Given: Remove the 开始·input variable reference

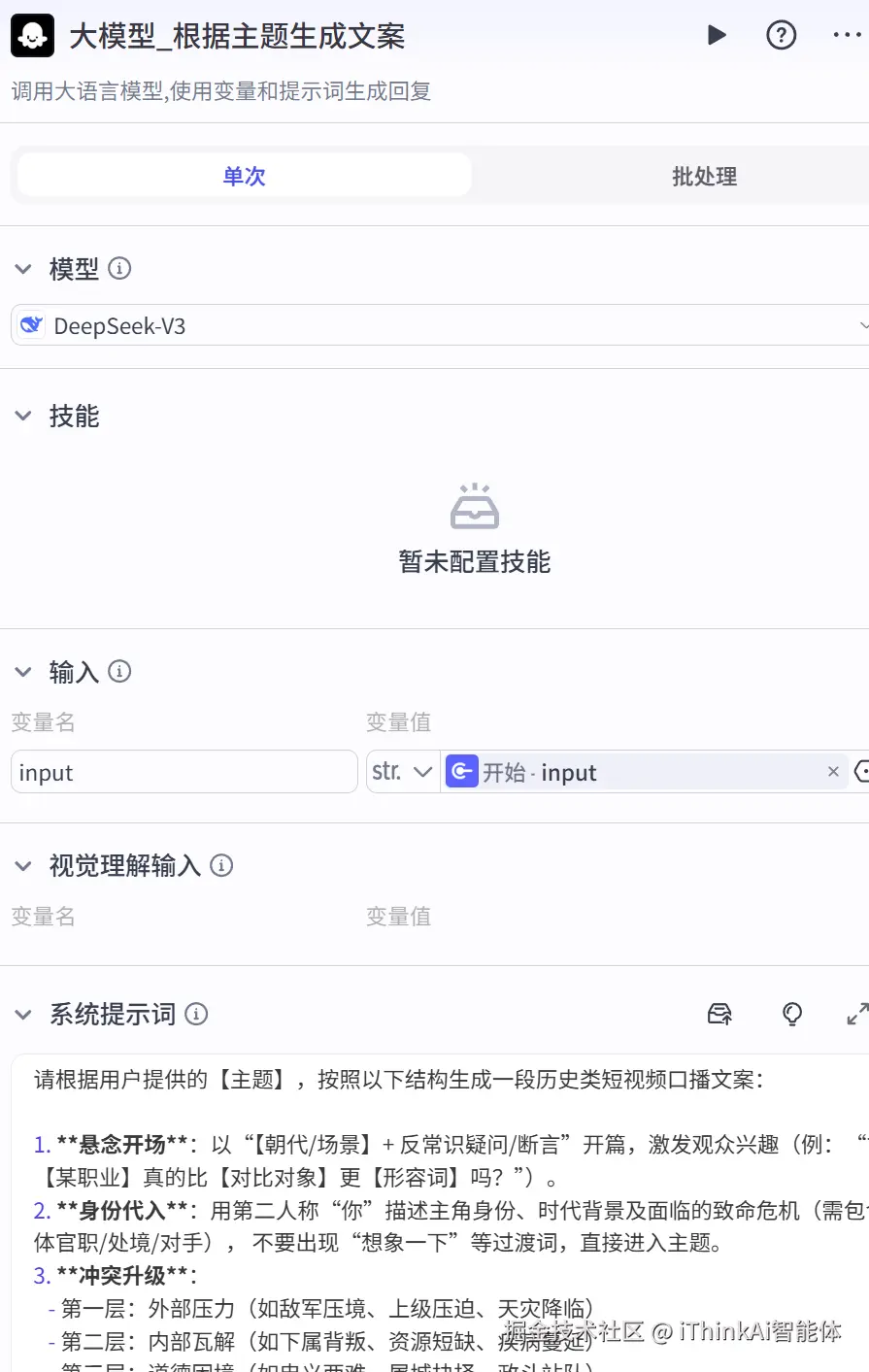Looking at the screenshot, I should pos(833,771).
